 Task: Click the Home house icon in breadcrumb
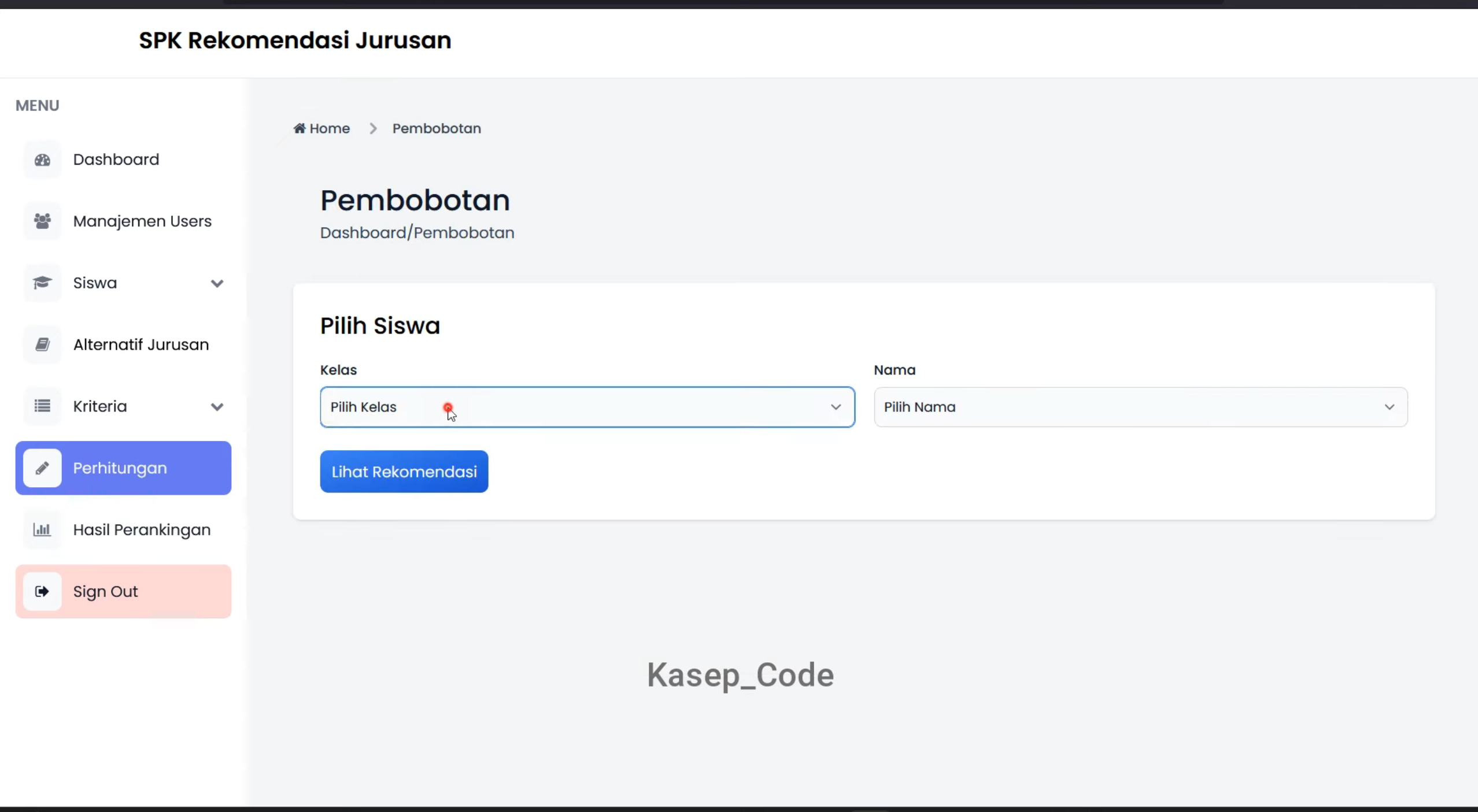300,128
